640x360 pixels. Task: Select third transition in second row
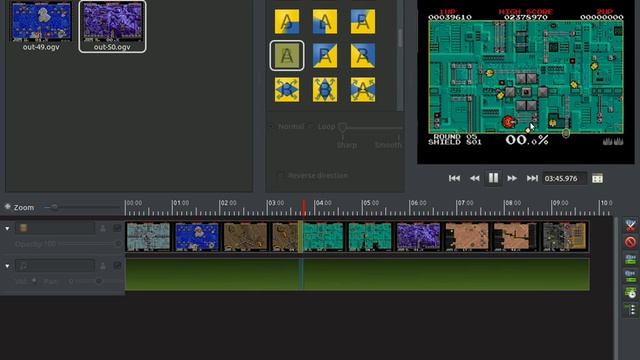tap(363, 56)
